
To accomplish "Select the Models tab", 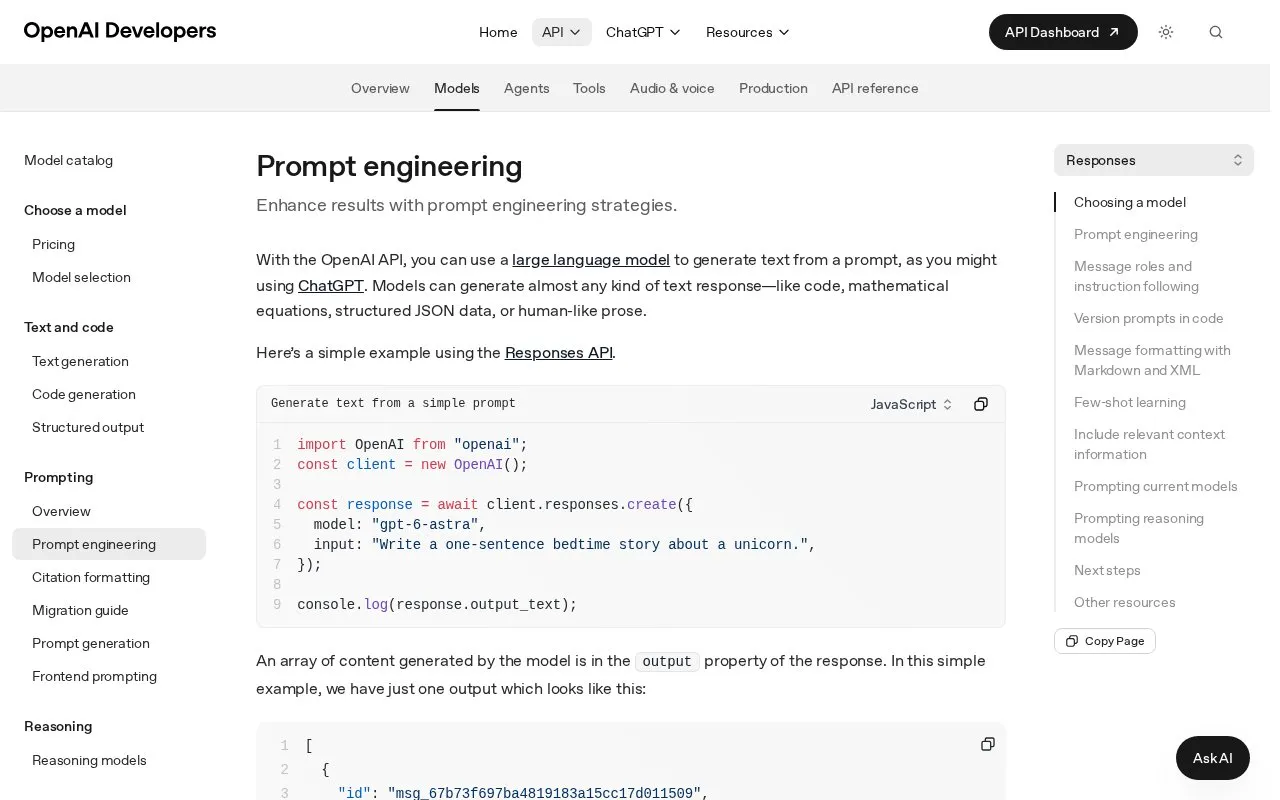I will tap(457, 88).
